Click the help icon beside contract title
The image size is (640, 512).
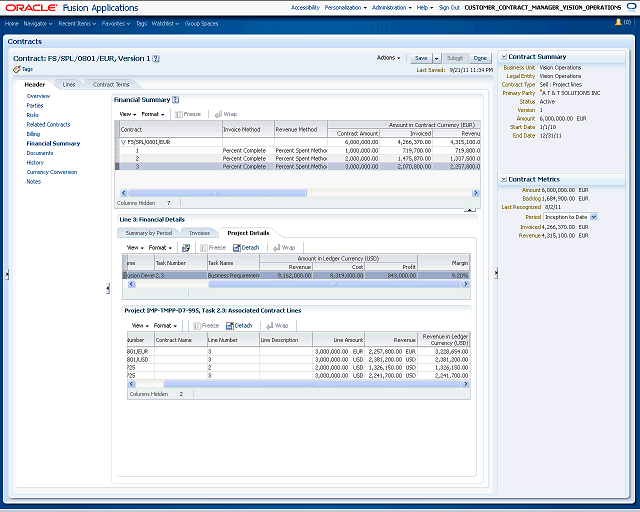point(156,58)
